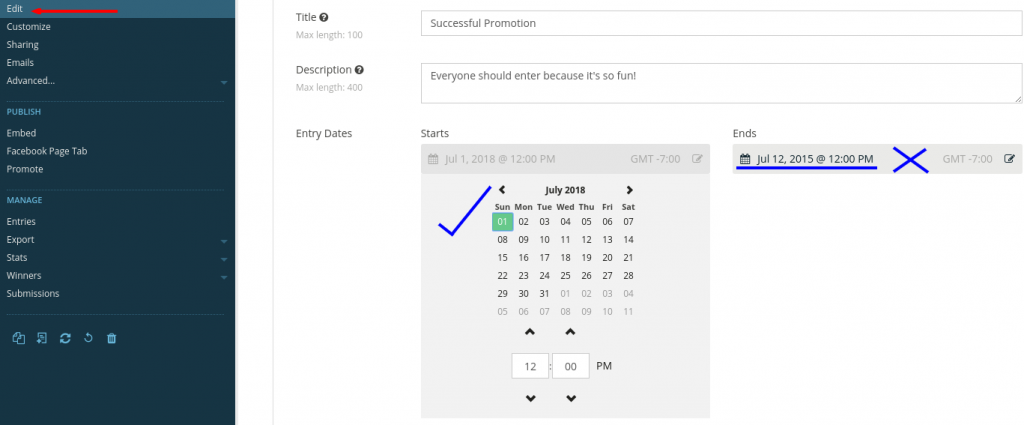Click the help icon next to Description

[359, 70]
